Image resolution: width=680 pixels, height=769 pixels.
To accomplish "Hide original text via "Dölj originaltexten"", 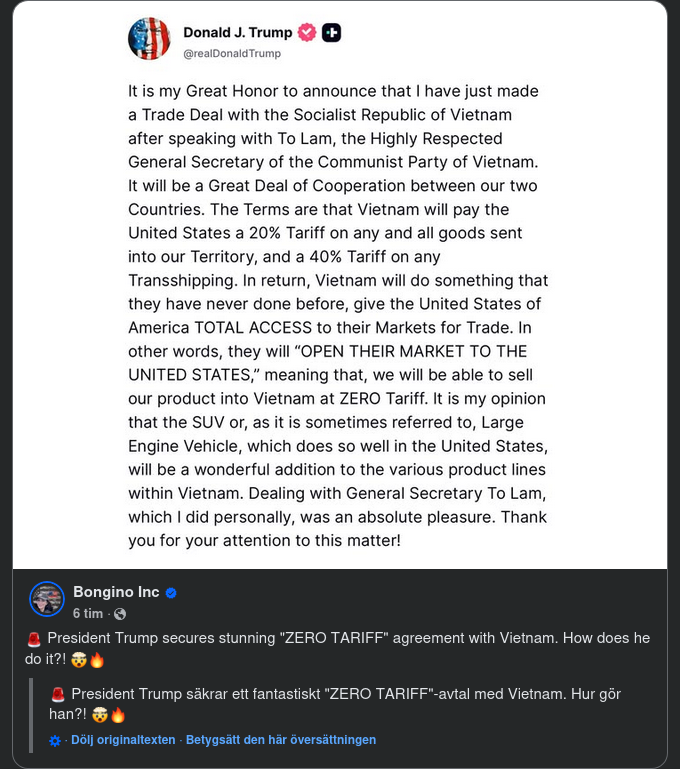I will pos(123,740).
